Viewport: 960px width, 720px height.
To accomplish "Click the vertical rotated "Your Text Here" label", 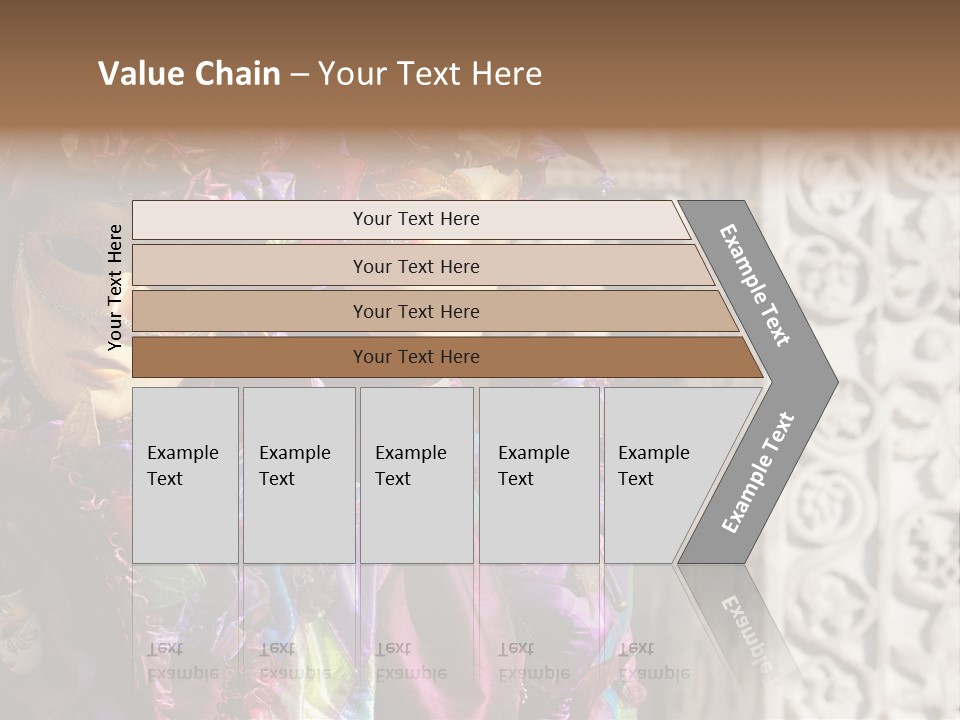I will (x=115, y=287).
